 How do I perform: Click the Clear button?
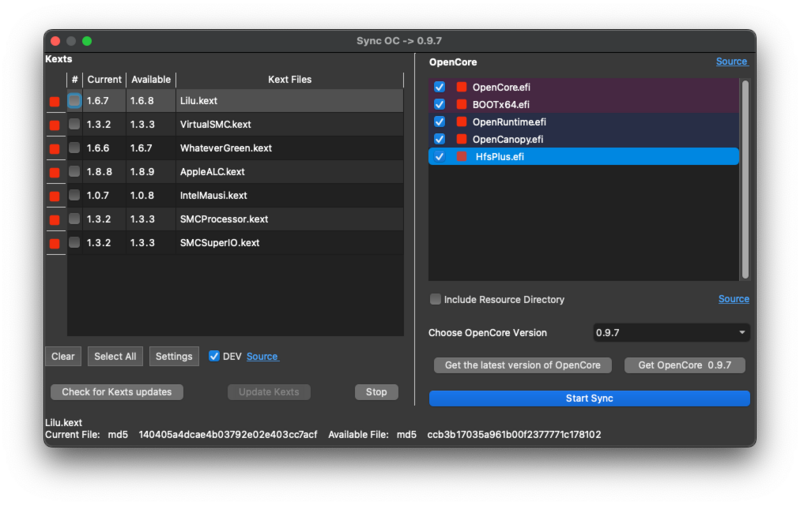(63, 356)
